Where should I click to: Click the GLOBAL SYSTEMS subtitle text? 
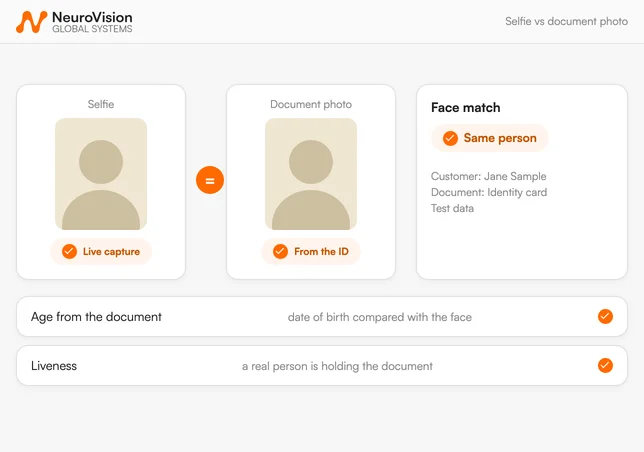pos(92,29)
